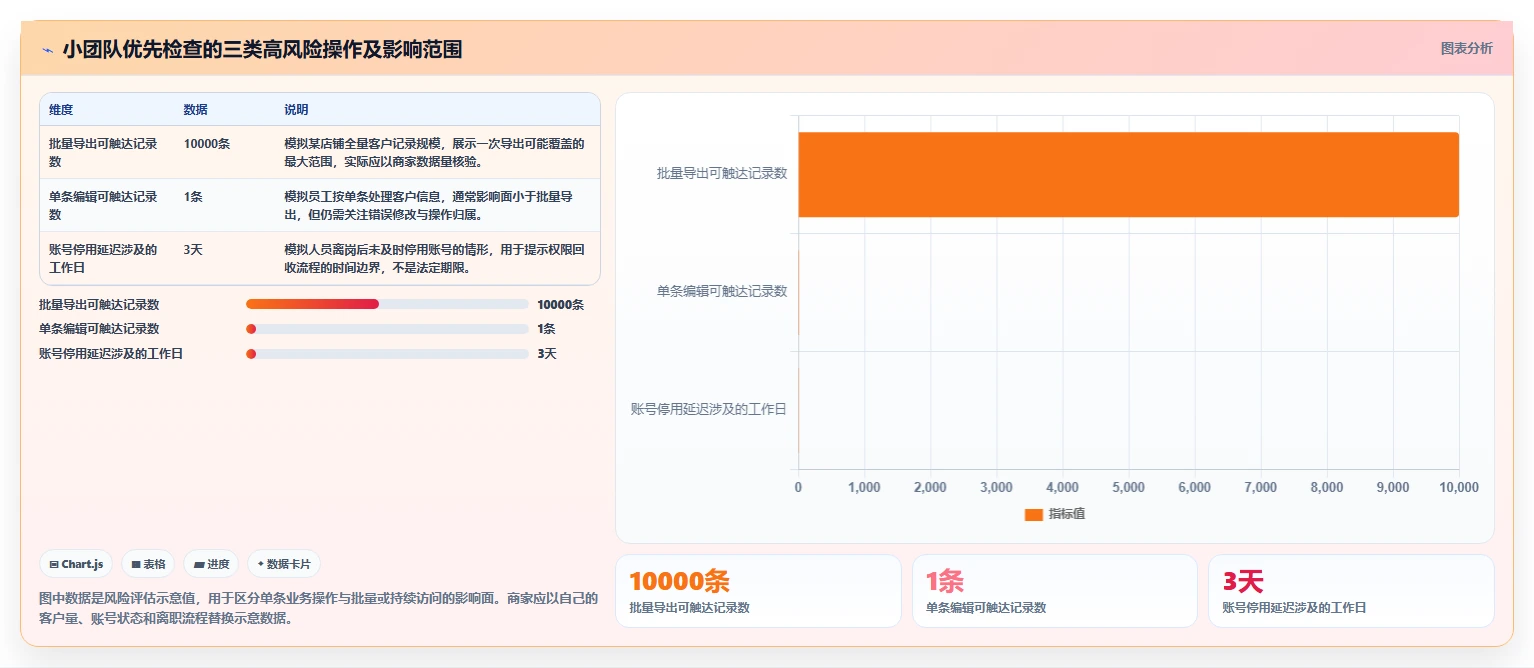1534x668 pixels.
Task: Click the 3天 value beside the progress bar
Action: pos(546,354)
